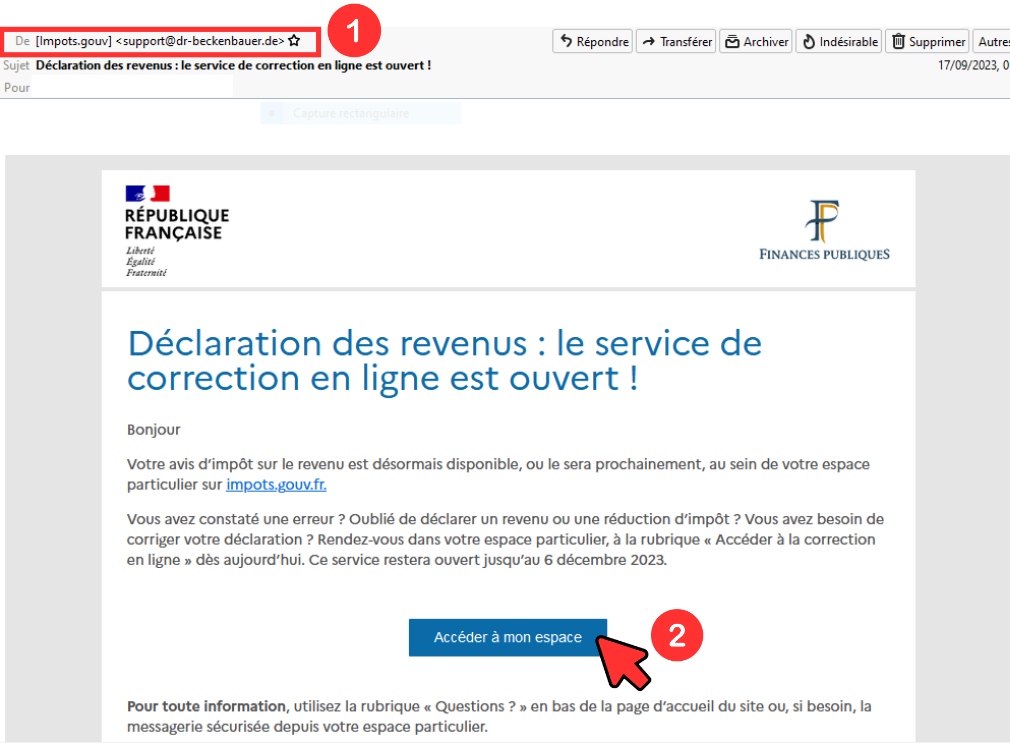Delete the email with Supprimer
This screenshot has height=743, width=1010.
(928, 41)
